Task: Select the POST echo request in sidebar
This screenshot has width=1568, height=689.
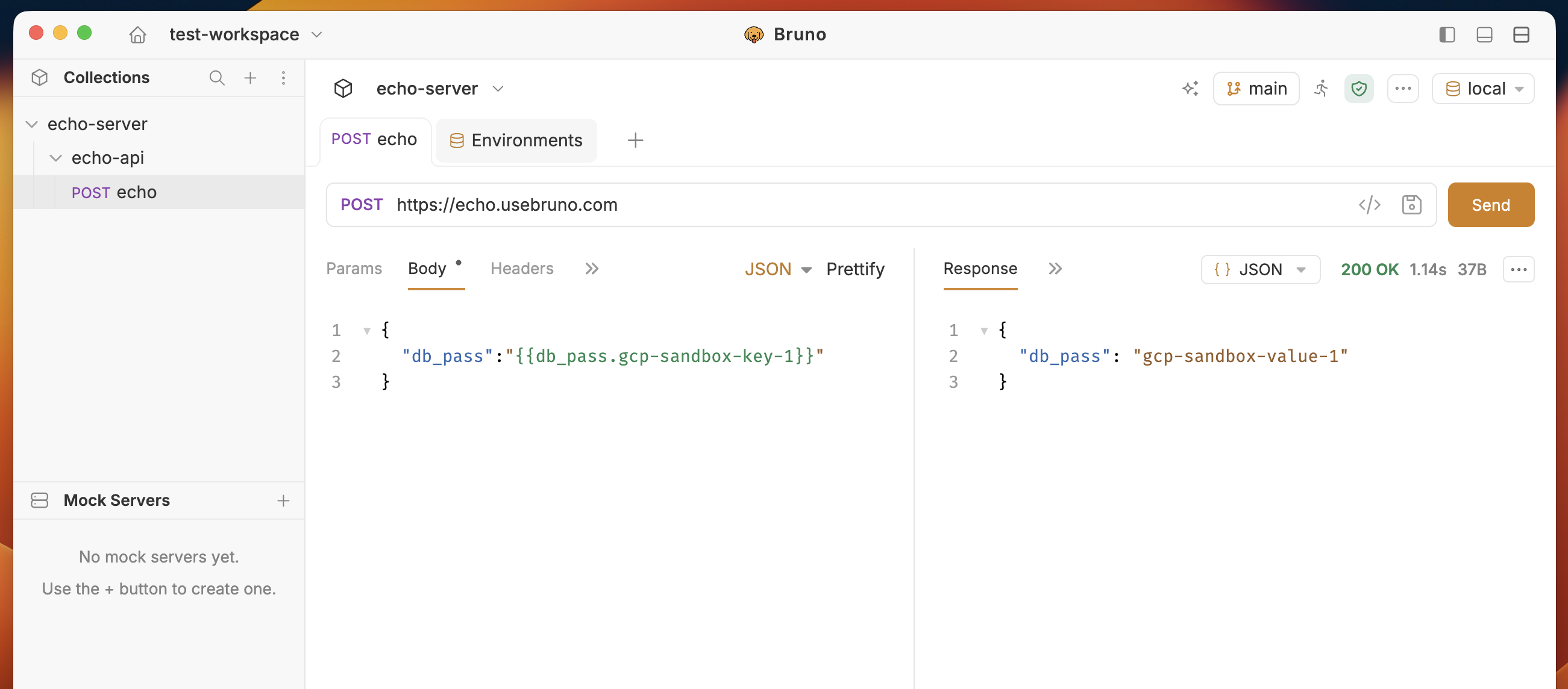Action: click(158, 192)
